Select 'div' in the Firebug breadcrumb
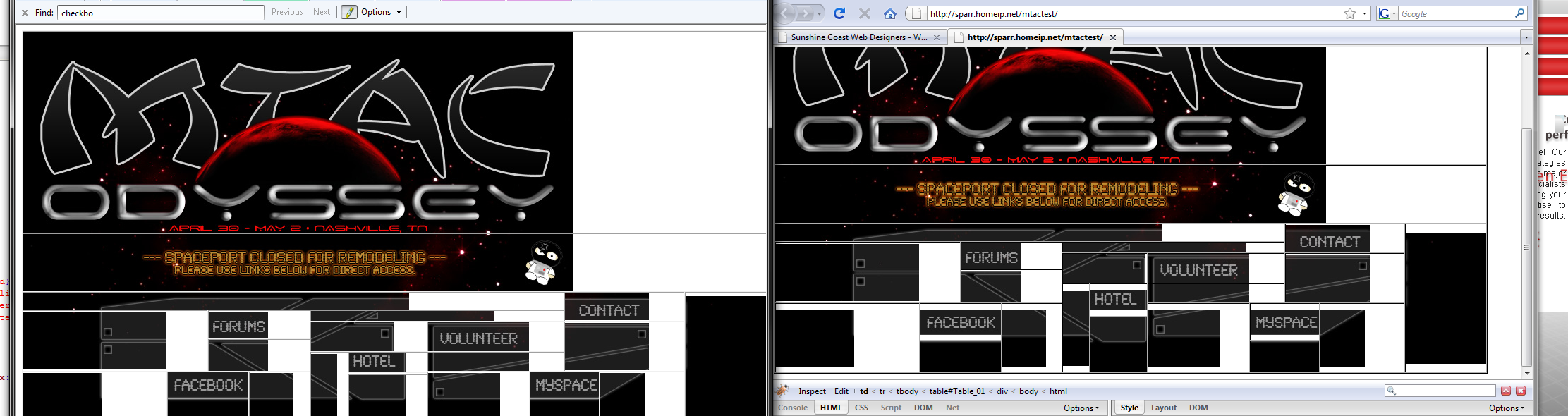The width and height of the screenshot is (1568, 416). (x=1002, y=391)
